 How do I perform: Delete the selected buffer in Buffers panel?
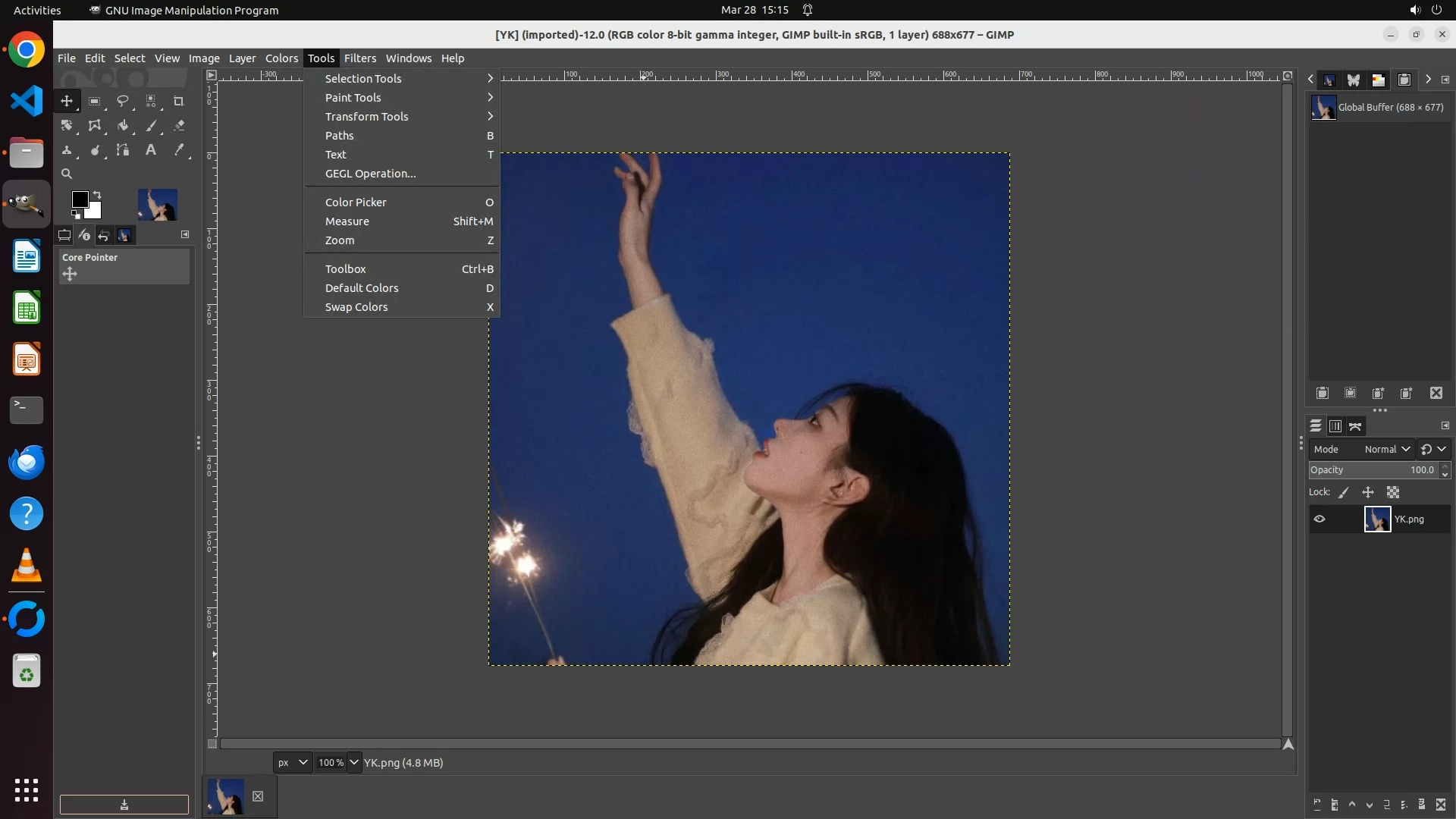1436,393
